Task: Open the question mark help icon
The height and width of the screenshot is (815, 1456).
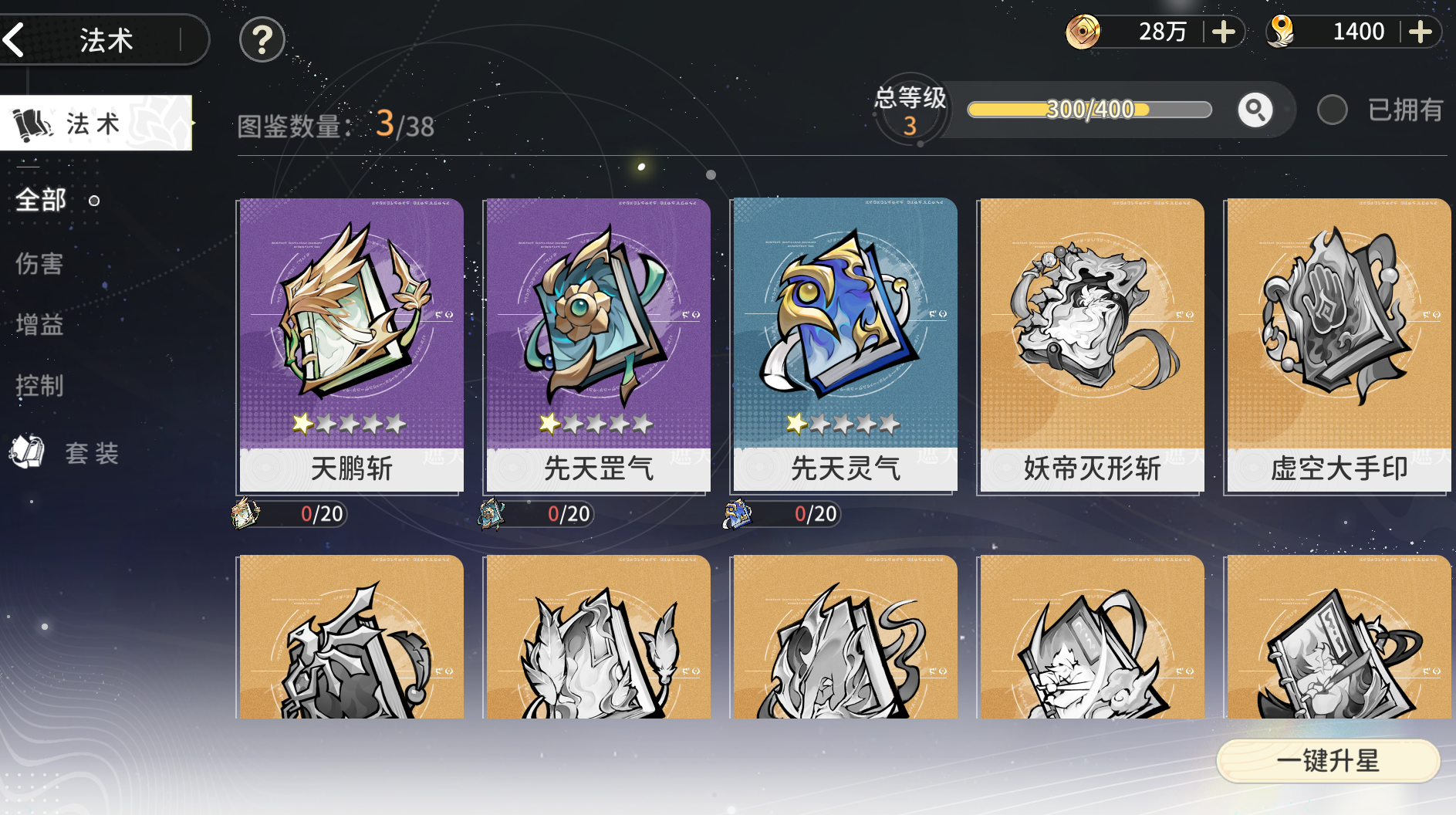Action: (262, 39)
